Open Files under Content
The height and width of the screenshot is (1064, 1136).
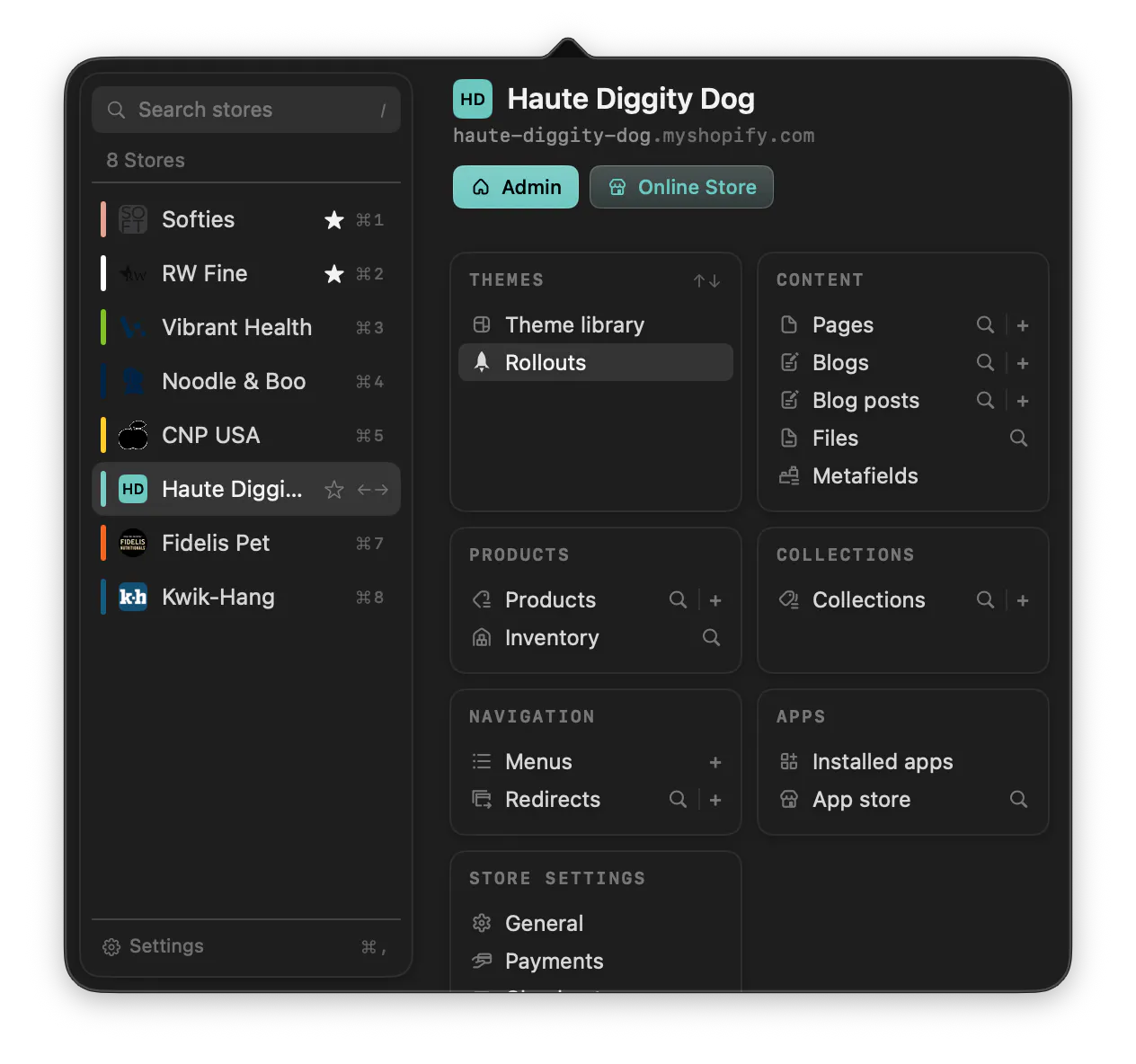(x=835, y=438)
